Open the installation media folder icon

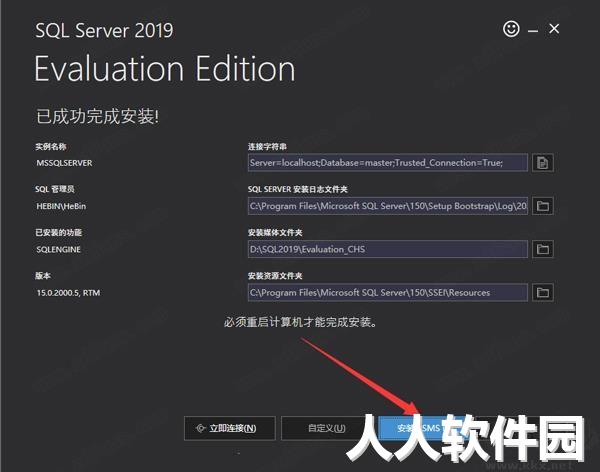pyautogui.click(x=543, y=249)
